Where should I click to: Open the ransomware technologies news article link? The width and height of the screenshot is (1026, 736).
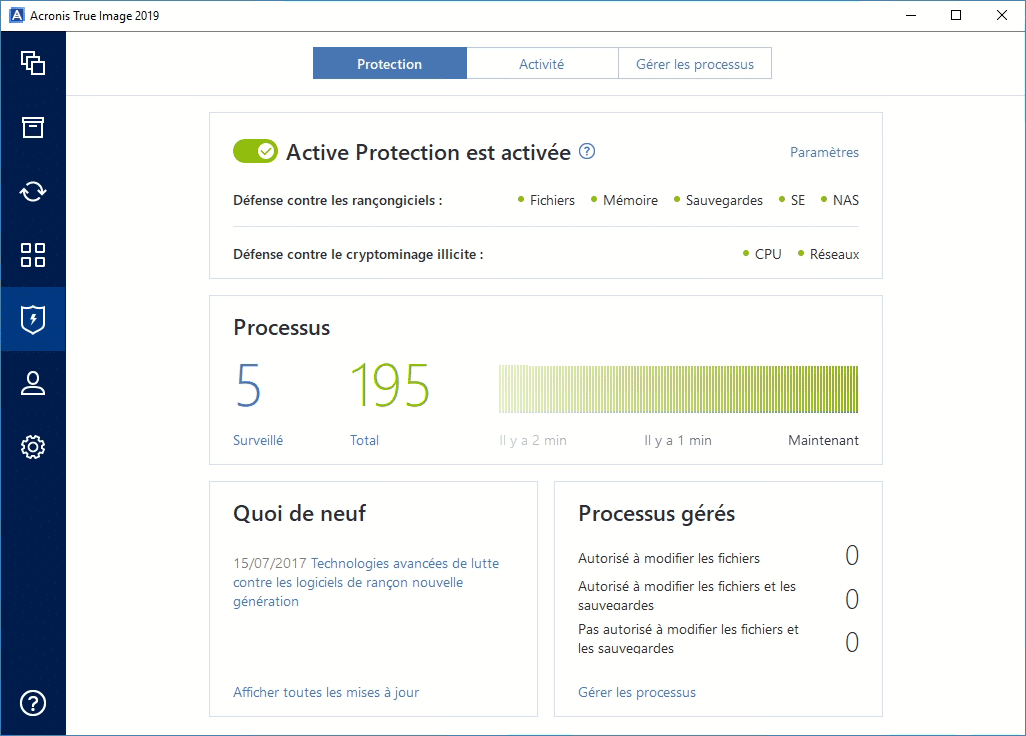(x=366, y=582)
